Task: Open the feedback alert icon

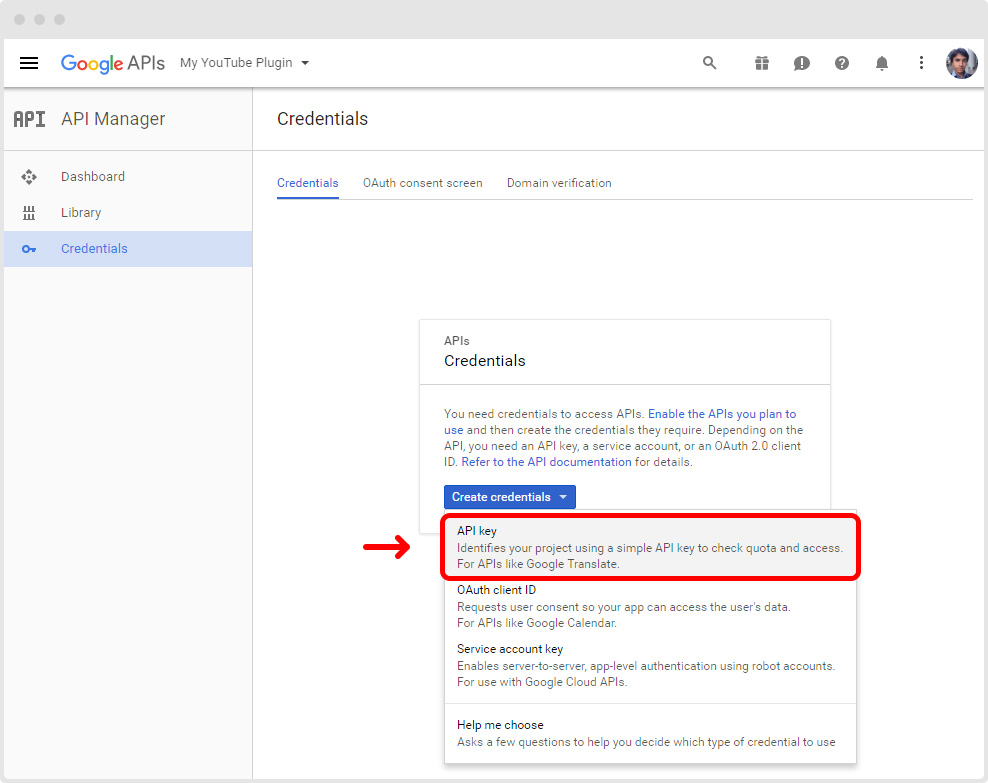Action: tap(801, 63)
